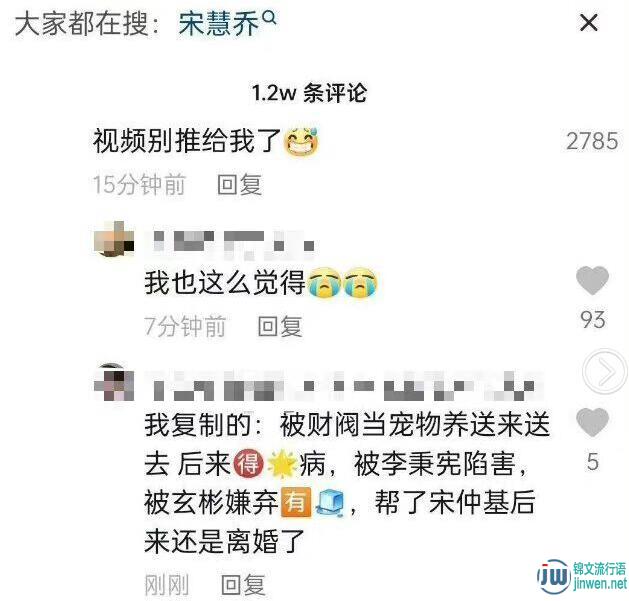Tap the circular arrow button on the right
The height and width of the screenshot is (601, 629).
[x=605, y=371]
